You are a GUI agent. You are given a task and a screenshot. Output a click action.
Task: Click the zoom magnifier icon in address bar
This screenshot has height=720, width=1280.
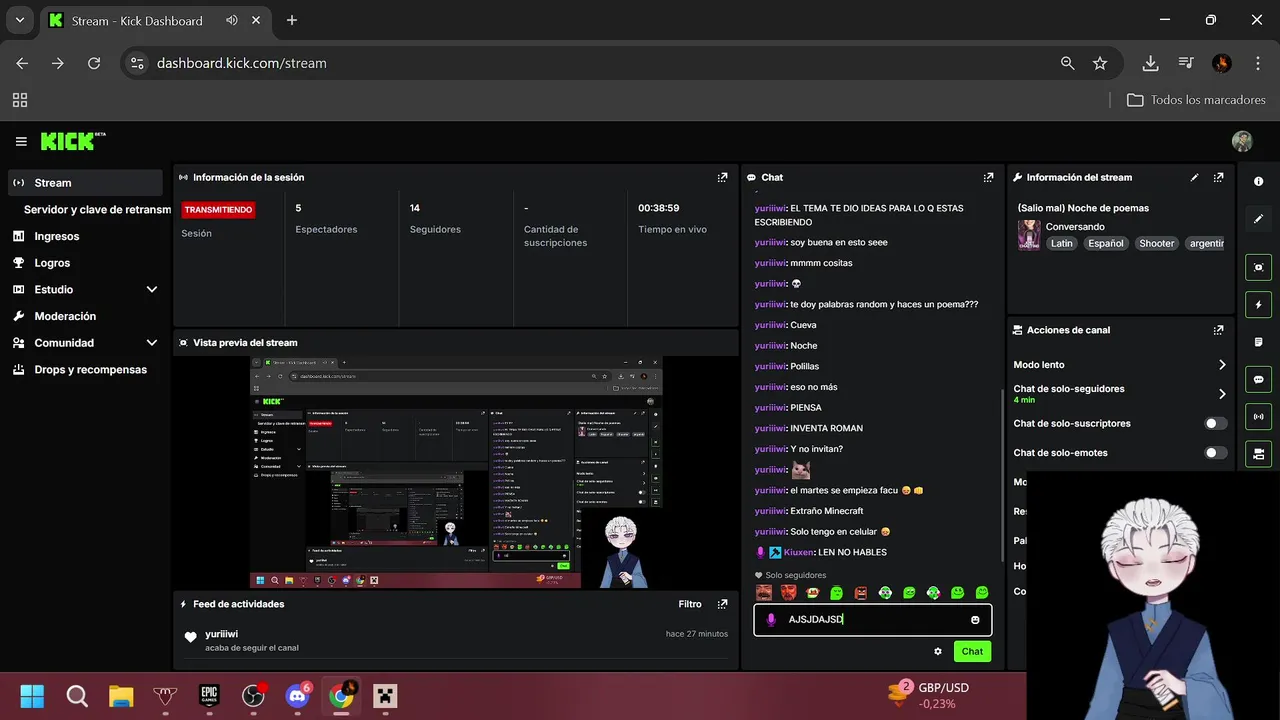(1068, 63)
